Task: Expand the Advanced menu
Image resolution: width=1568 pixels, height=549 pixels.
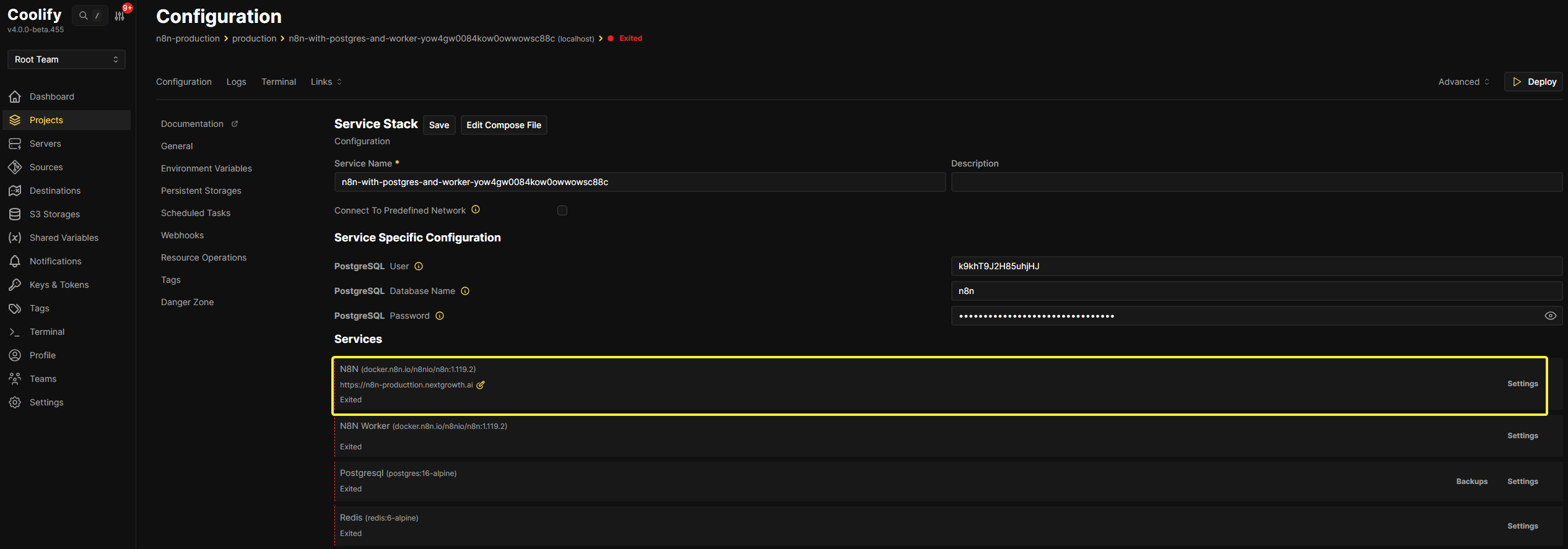Action: coord(1463,82)
